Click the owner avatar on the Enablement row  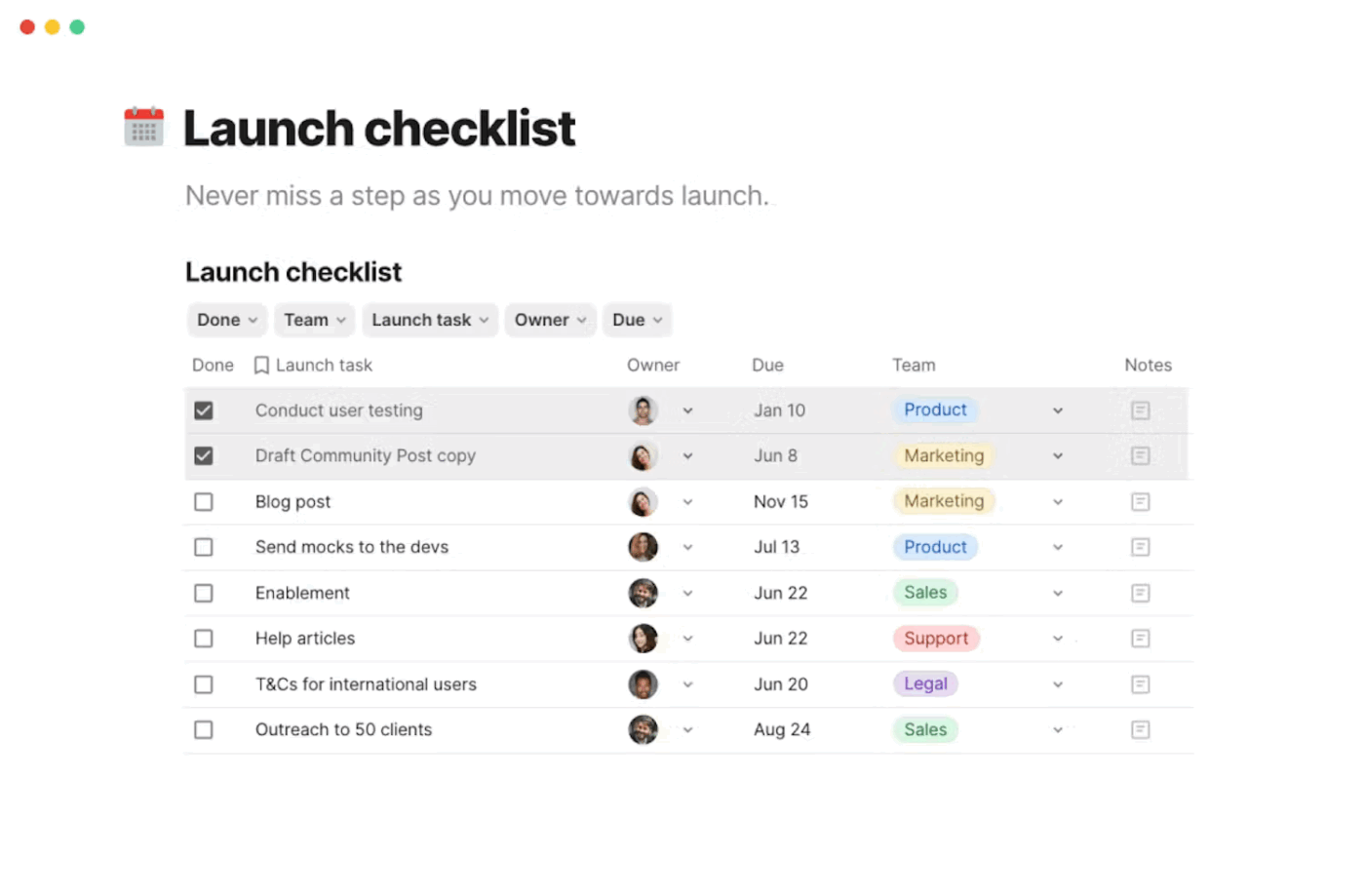pos(643,593)
